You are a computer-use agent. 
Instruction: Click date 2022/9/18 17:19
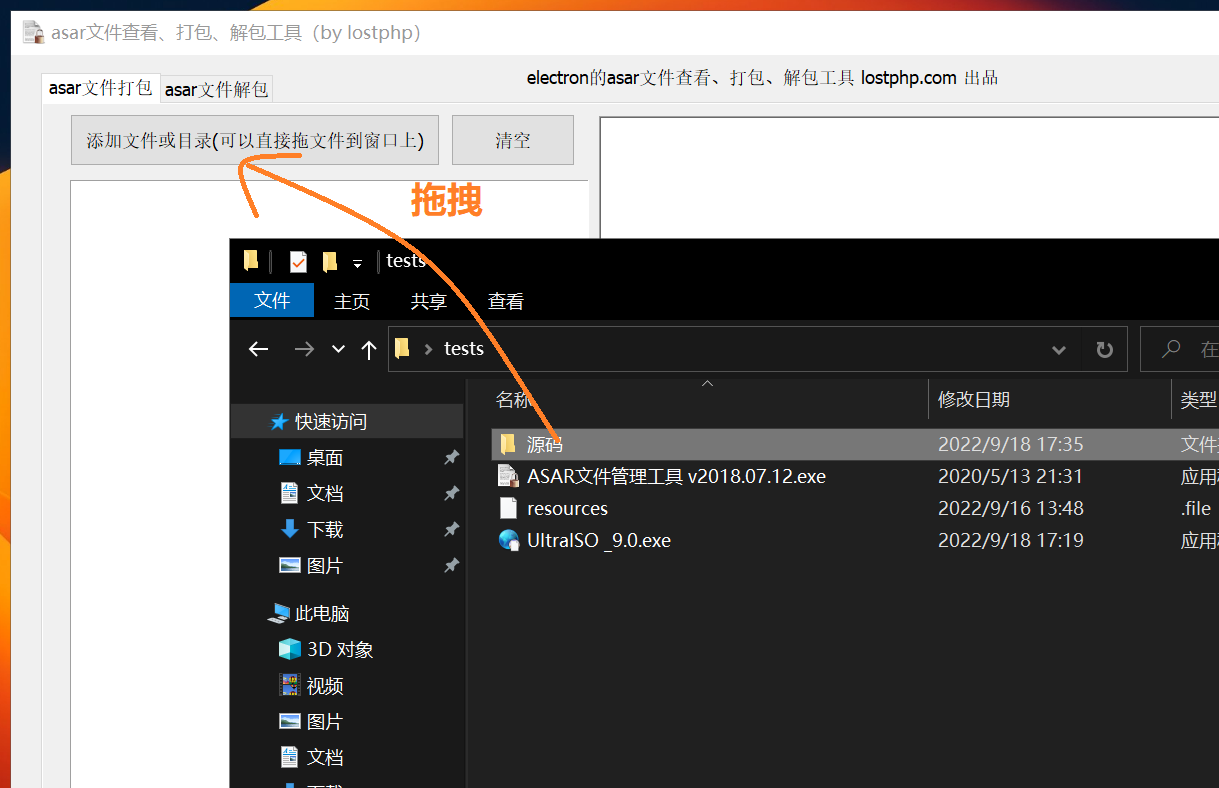point(1010,540)
